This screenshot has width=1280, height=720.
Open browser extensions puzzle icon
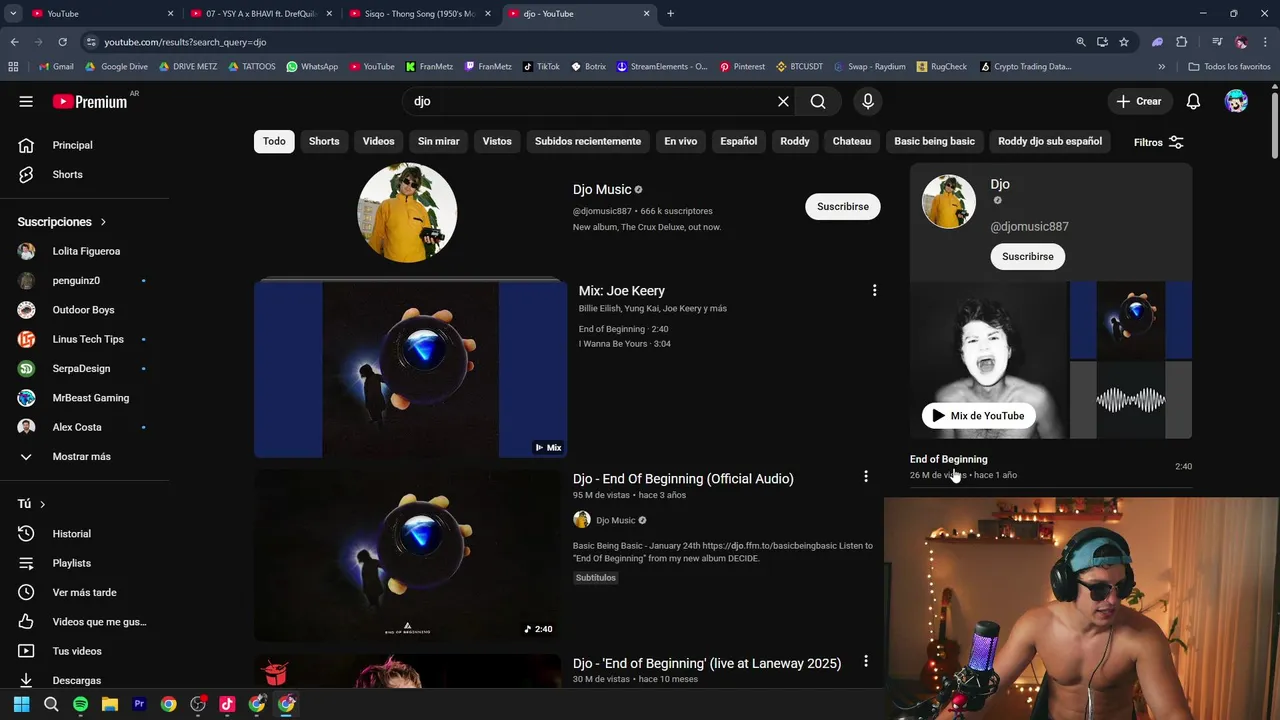pos(1181,42)
